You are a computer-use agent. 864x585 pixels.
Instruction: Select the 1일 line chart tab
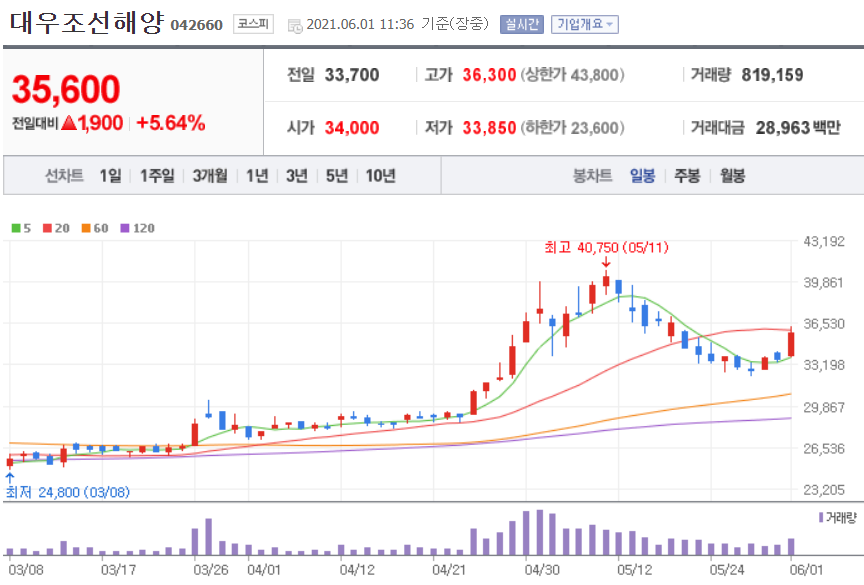click(x=110, y=176)
